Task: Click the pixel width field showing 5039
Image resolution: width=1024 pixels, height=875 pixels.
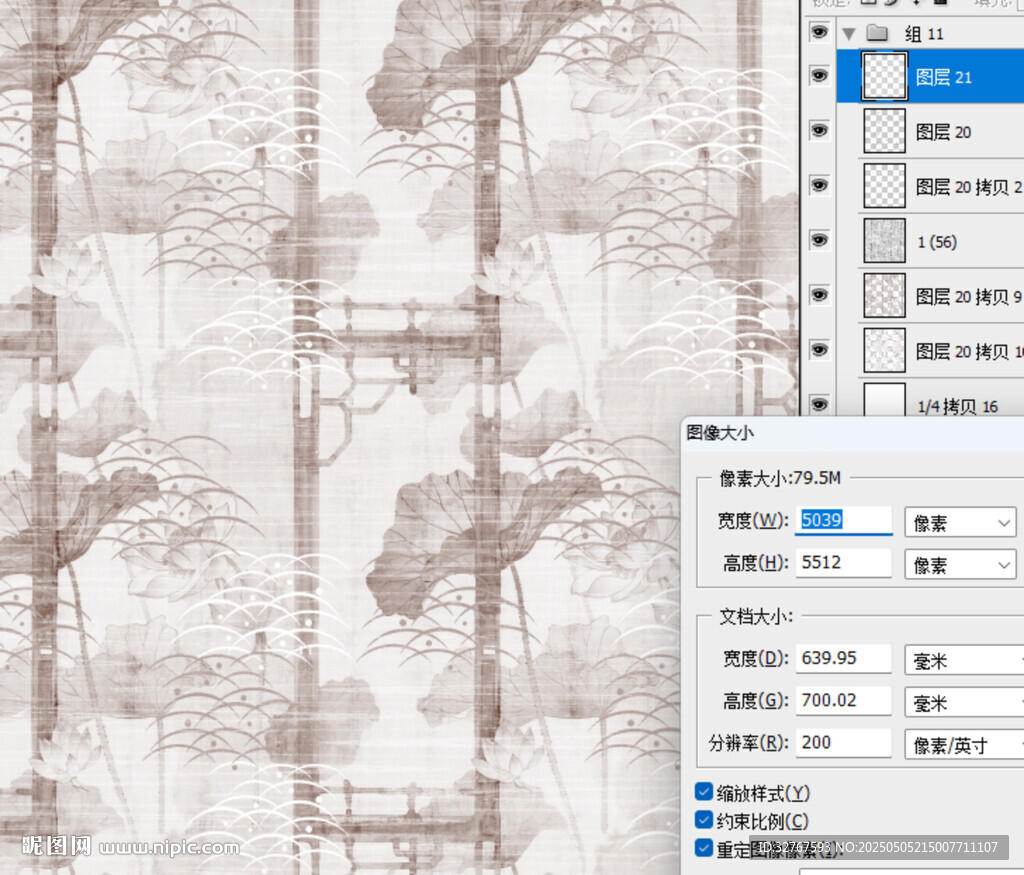Action: [843, 520]
